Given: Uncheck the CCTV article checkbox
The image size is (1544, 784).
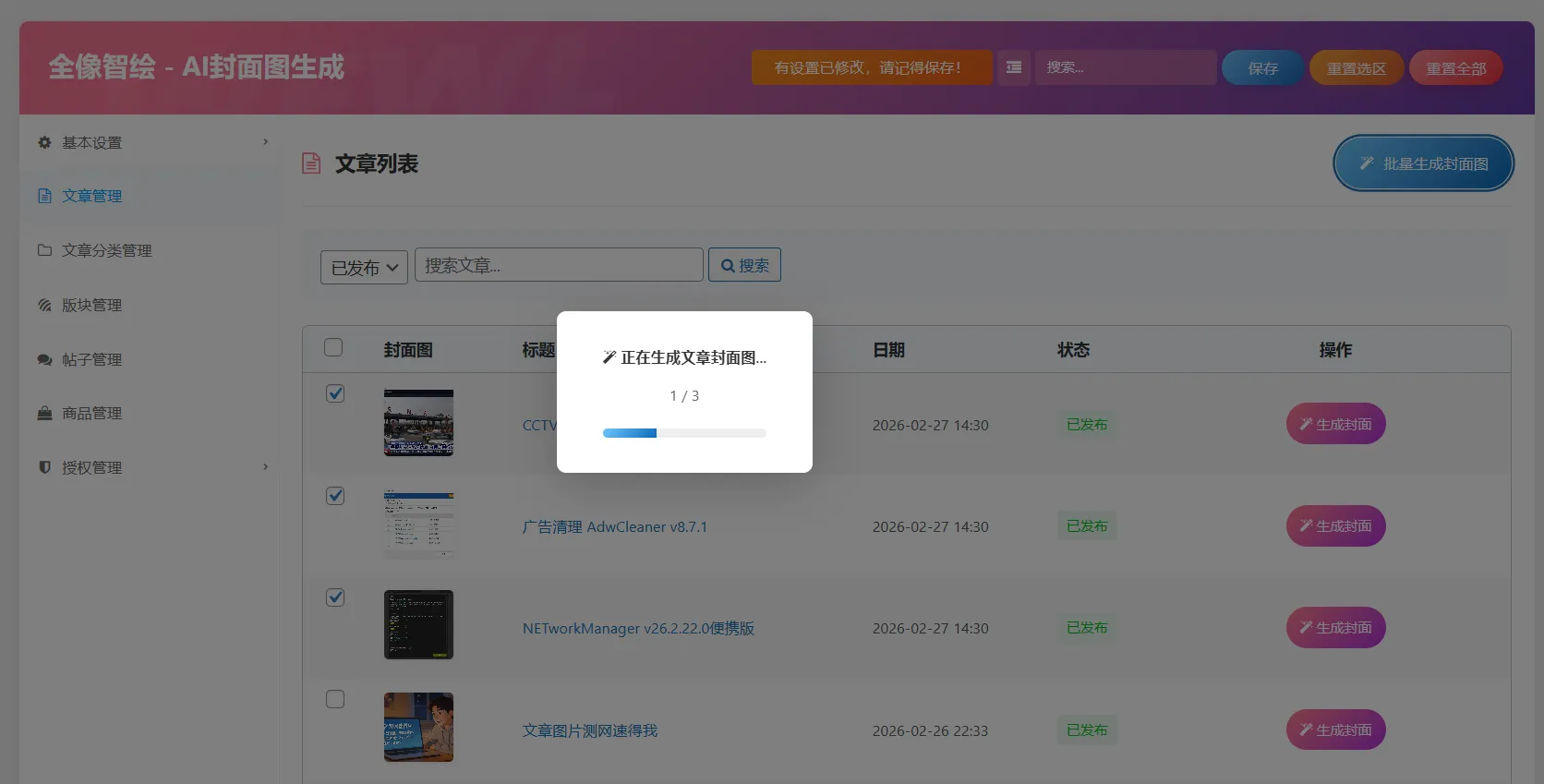Looking at the screenshot, I should coord(335,393).
